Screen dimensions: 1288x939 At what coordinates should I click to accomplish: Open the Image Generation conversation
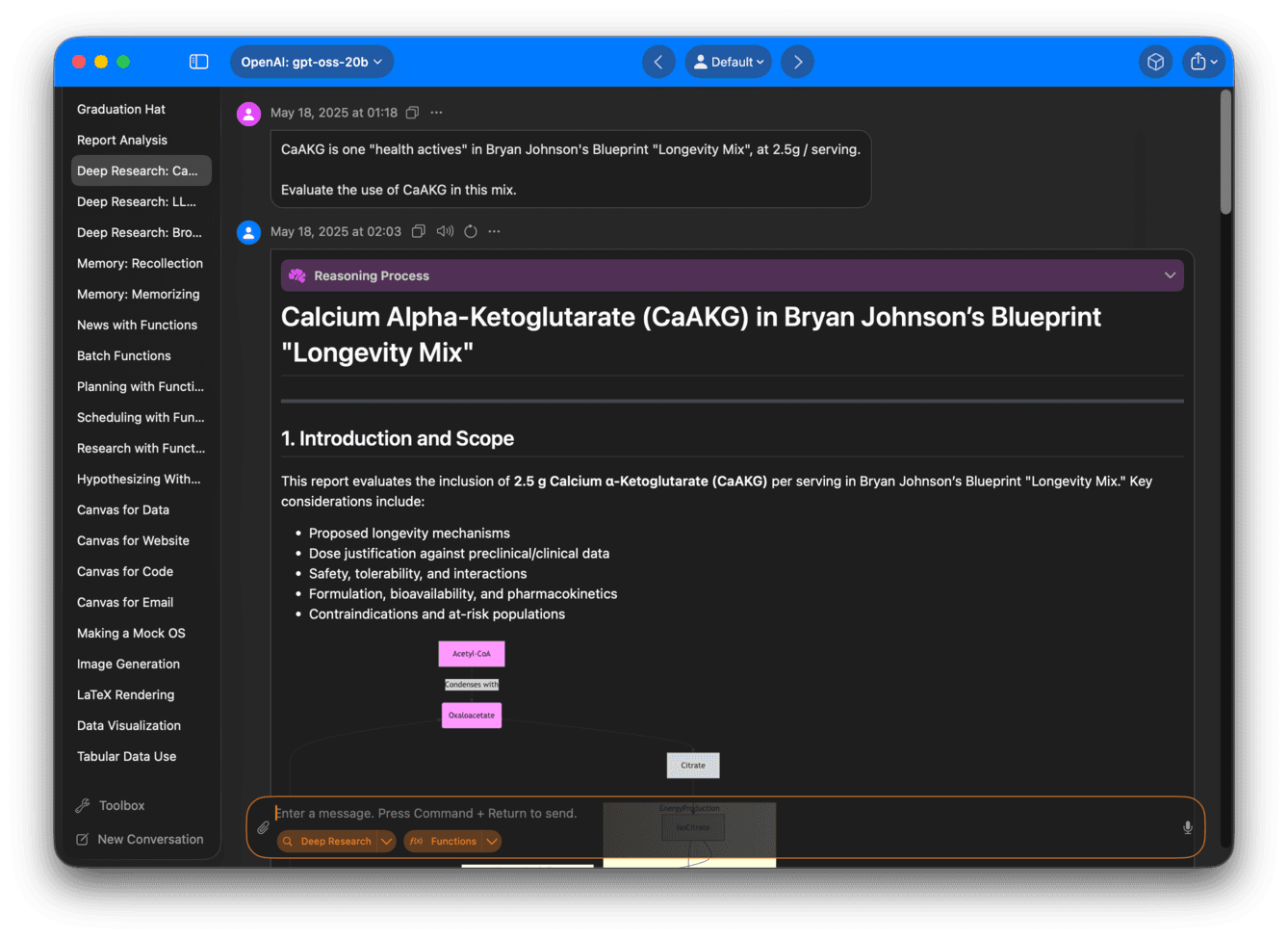coord(142,664)
